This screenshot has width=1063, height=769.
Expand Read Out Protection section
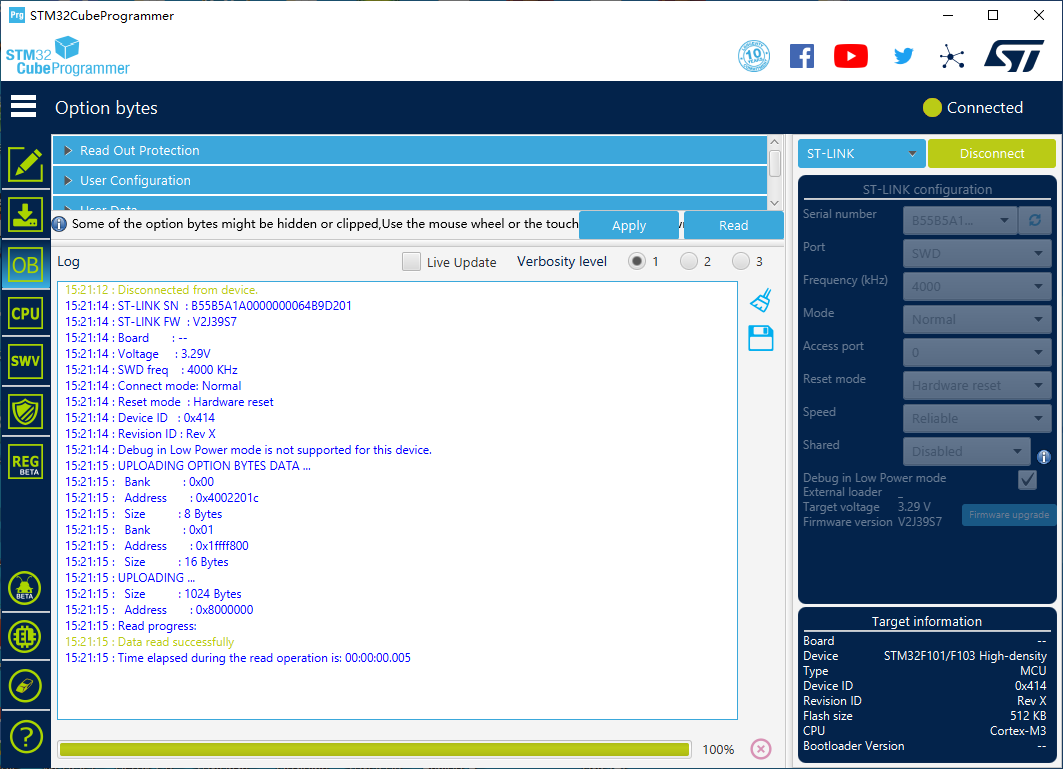point(409,151)
